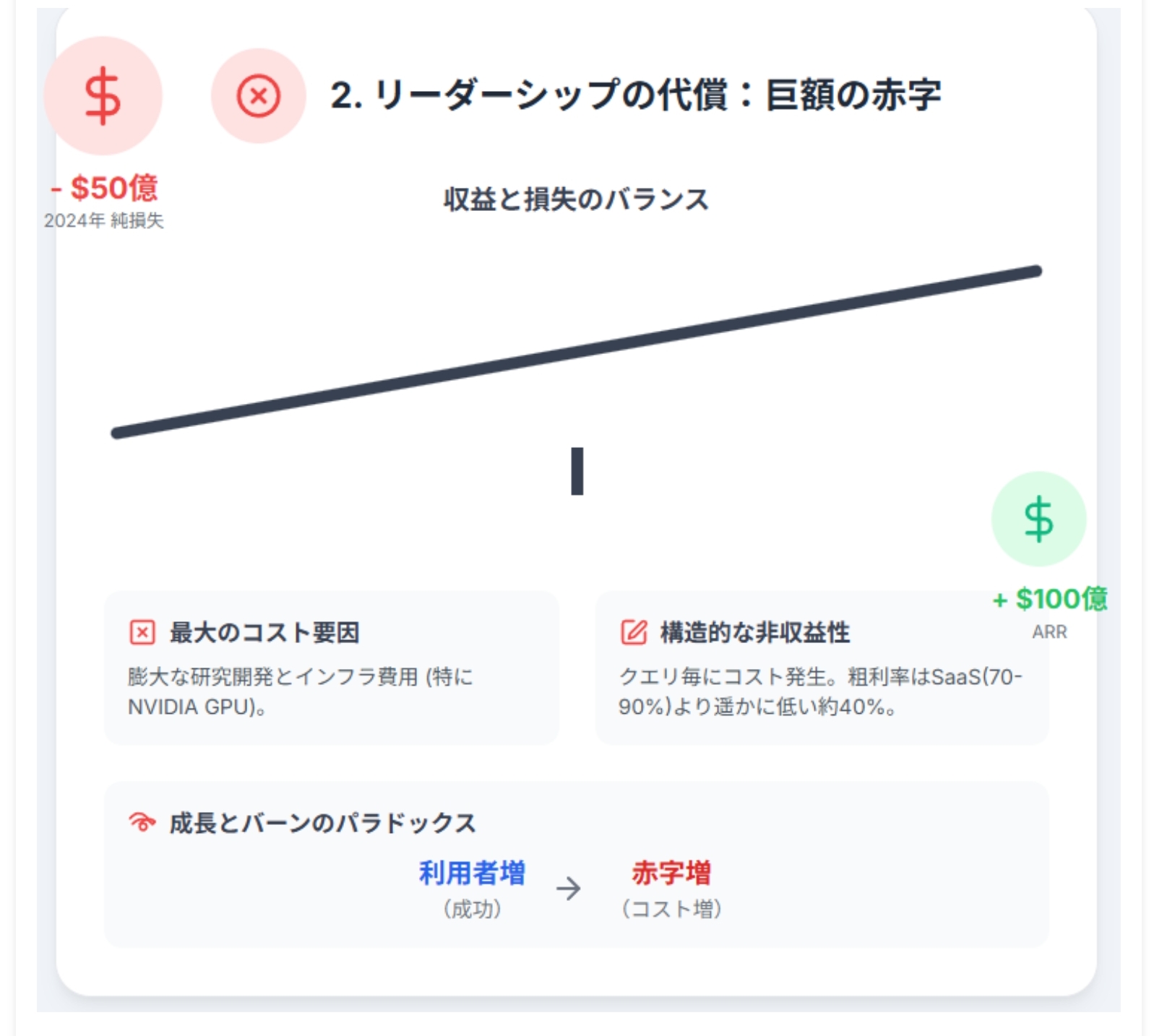Select the heading リーダーシップの代償：巨額の赤字
Image resolution: width=1154 pixels, height=1036 pixels.
(636, 95)
